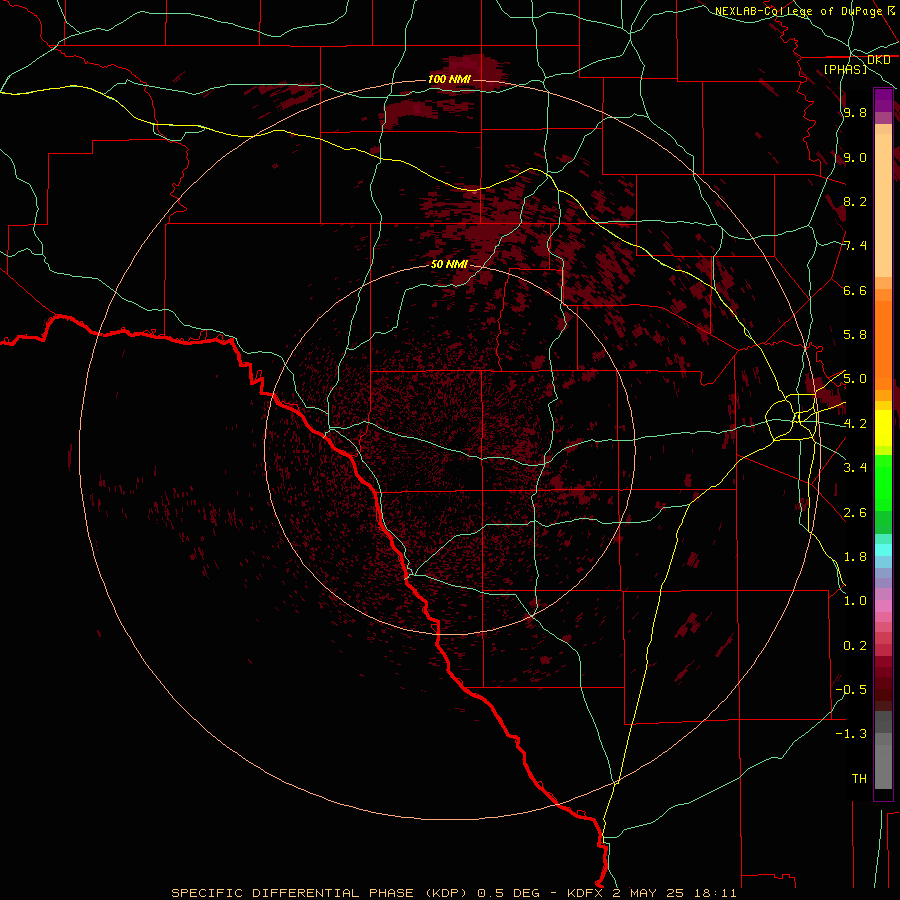The width and height of the screenshot is (900, 900).
Task: Click the 5.0 value on color scale
Action: click(x=855, y=379)
